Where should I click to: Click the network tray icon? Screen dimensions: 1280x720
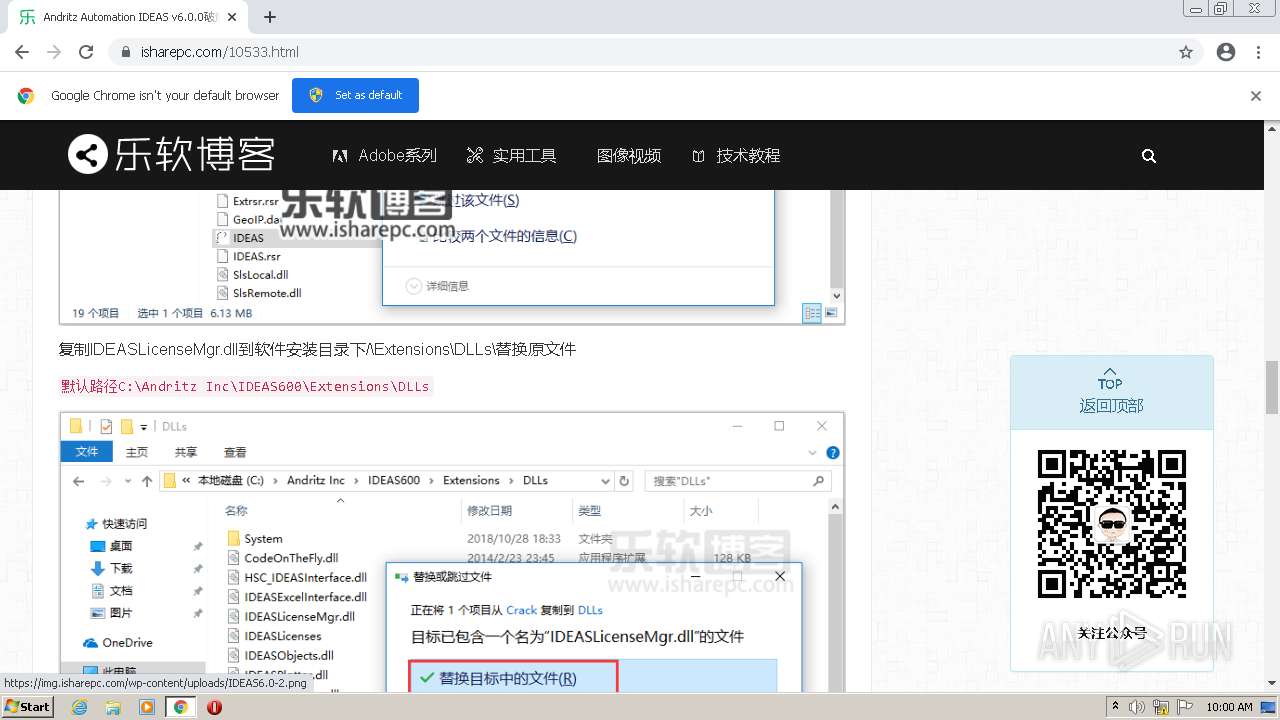pyautogui.click(x=1160, y=707)
